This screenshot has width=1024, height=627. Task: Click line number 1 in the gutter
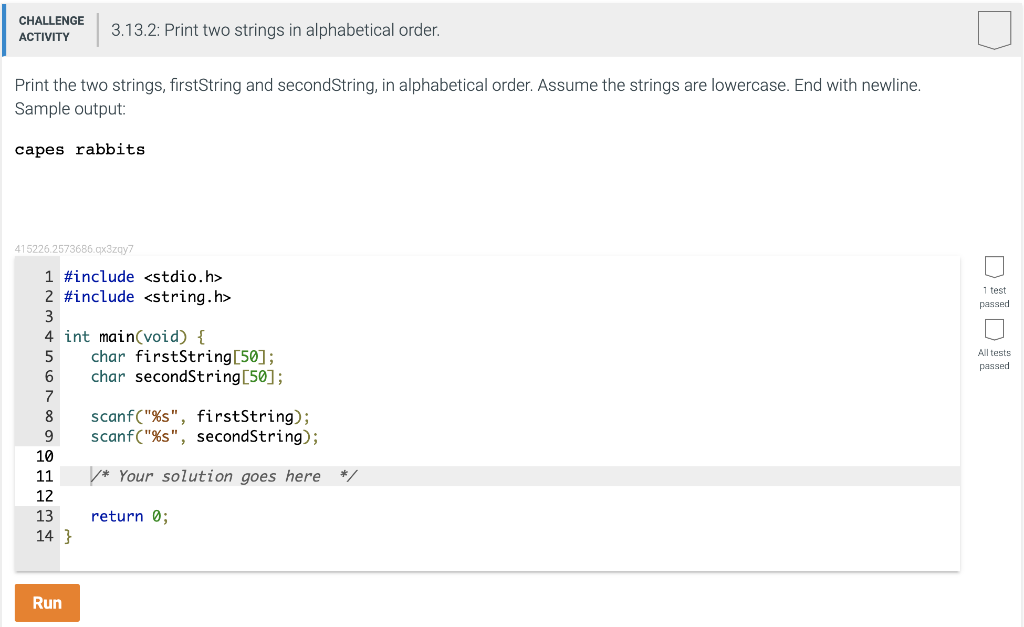click(47, 277)
